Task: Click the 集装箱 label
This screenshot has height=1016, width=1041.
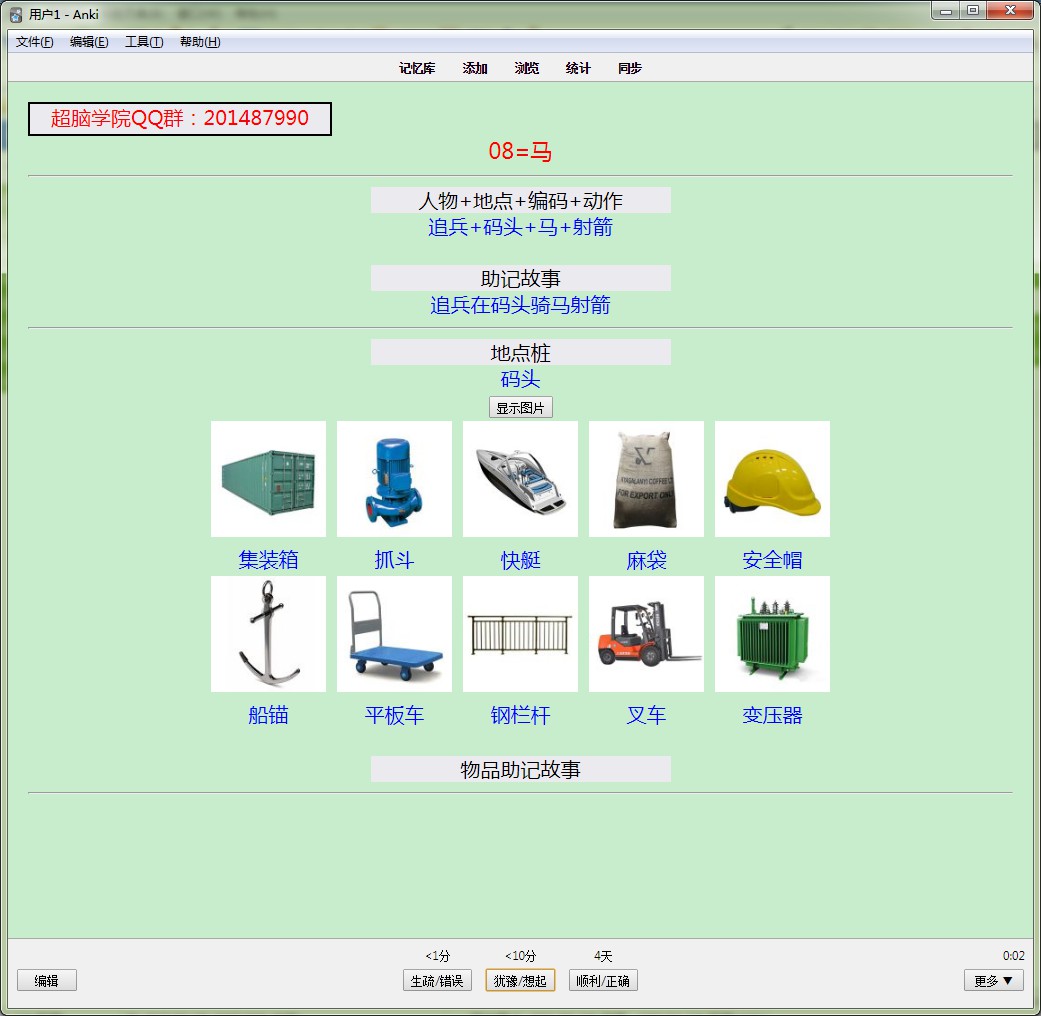Action: click(268, 560)
